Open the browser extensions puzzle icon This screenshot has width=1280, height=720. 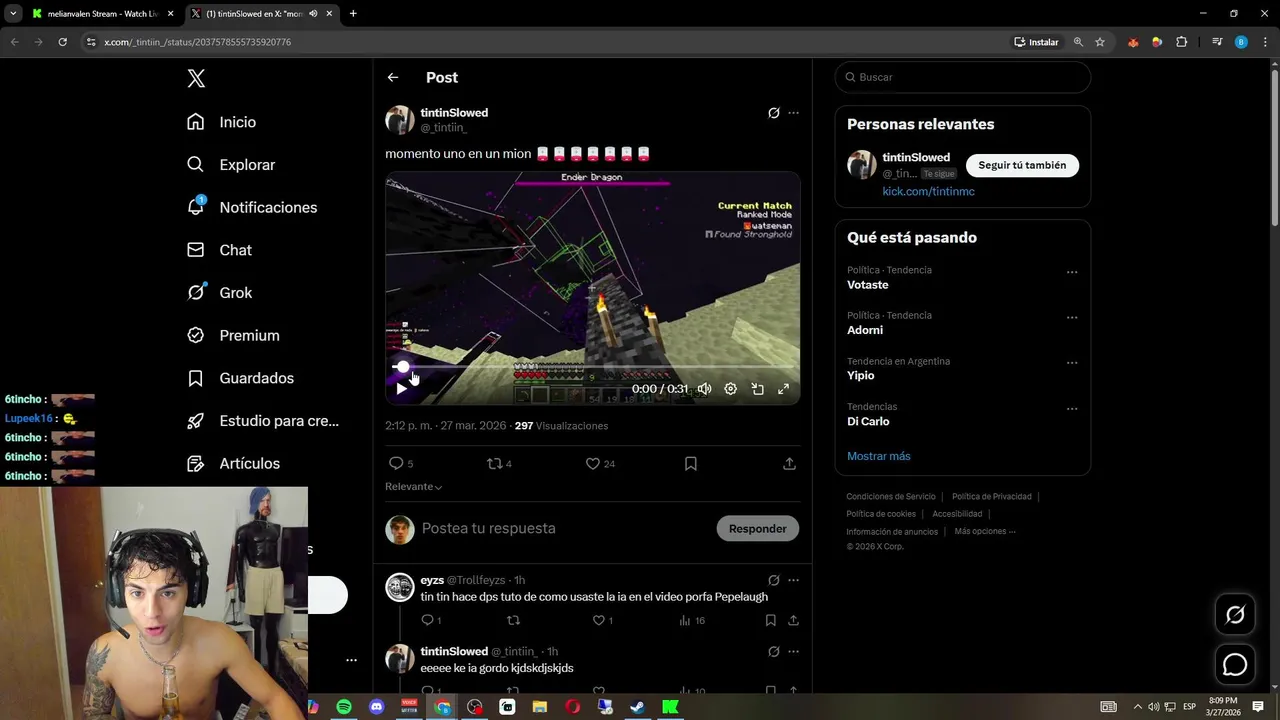point(1182,42)
